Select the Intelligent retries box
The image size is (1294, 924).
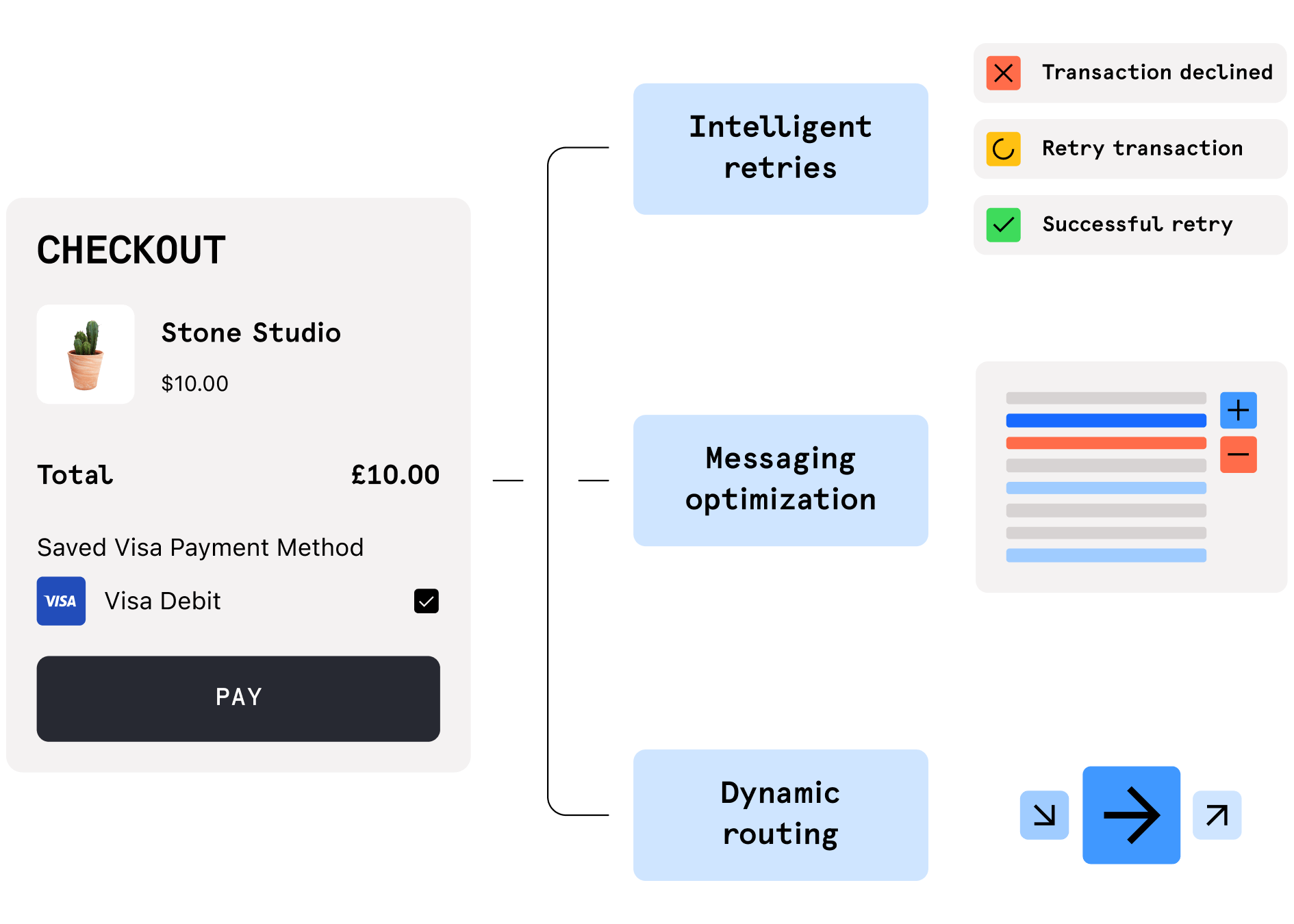click(x=781, y=149)
